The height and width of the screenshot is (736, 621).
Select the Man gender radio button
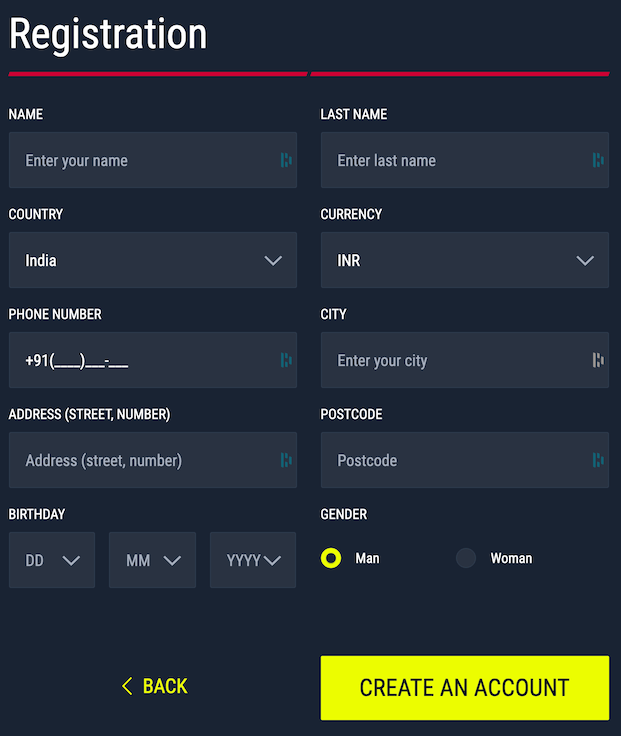point(331,558)
